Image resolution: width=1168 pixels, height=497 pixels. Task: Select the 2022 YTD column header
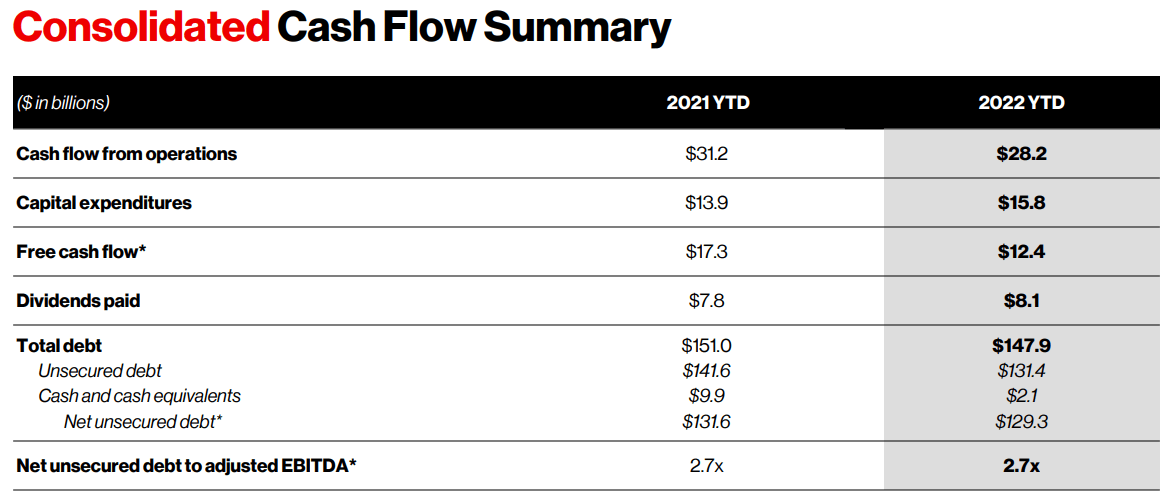pos(1021,103)
